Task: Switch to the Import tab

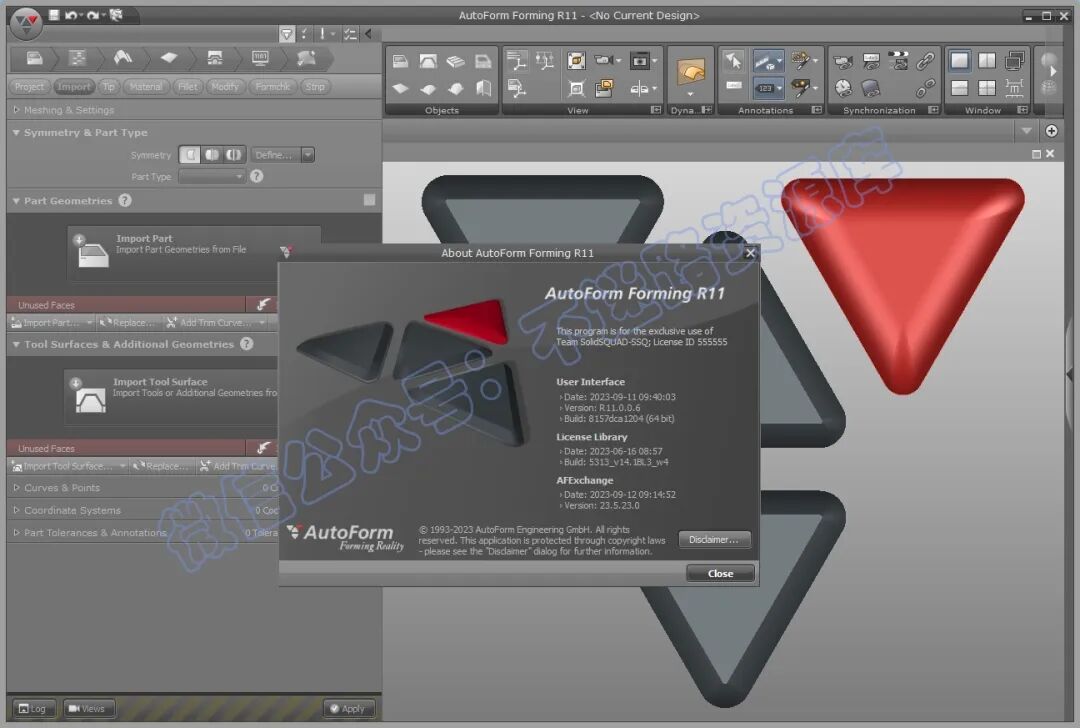Action: [x=74, y=87]
